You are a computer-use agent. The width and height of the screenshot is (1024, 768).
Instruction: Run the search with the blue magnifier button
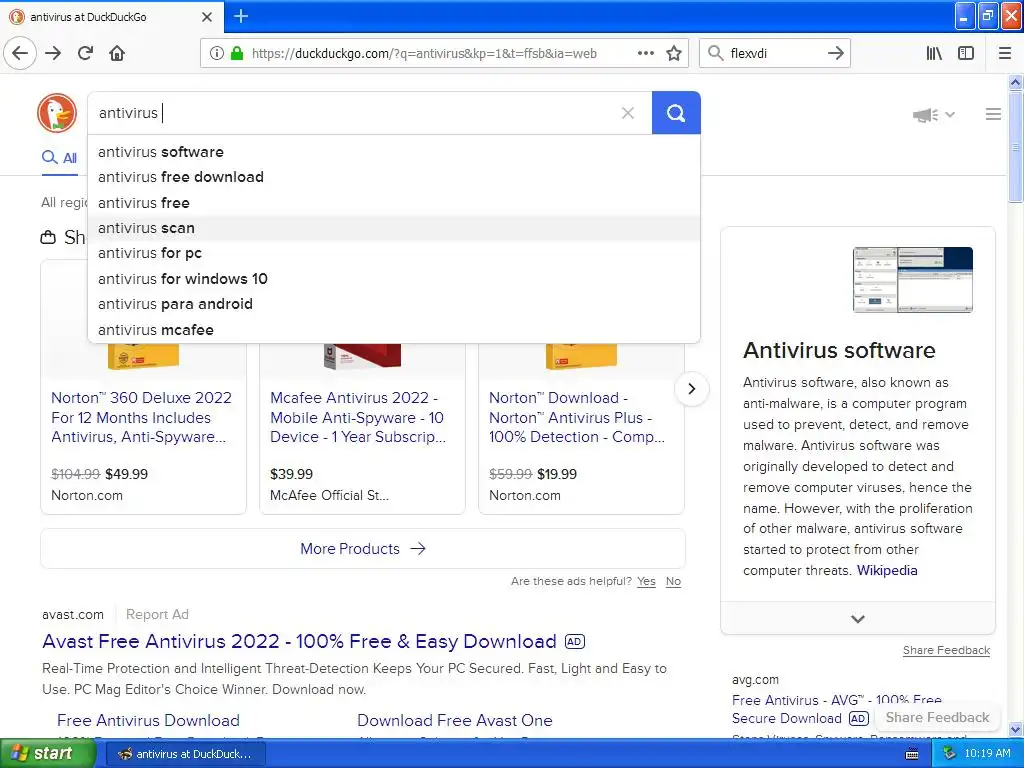(676, 113)
